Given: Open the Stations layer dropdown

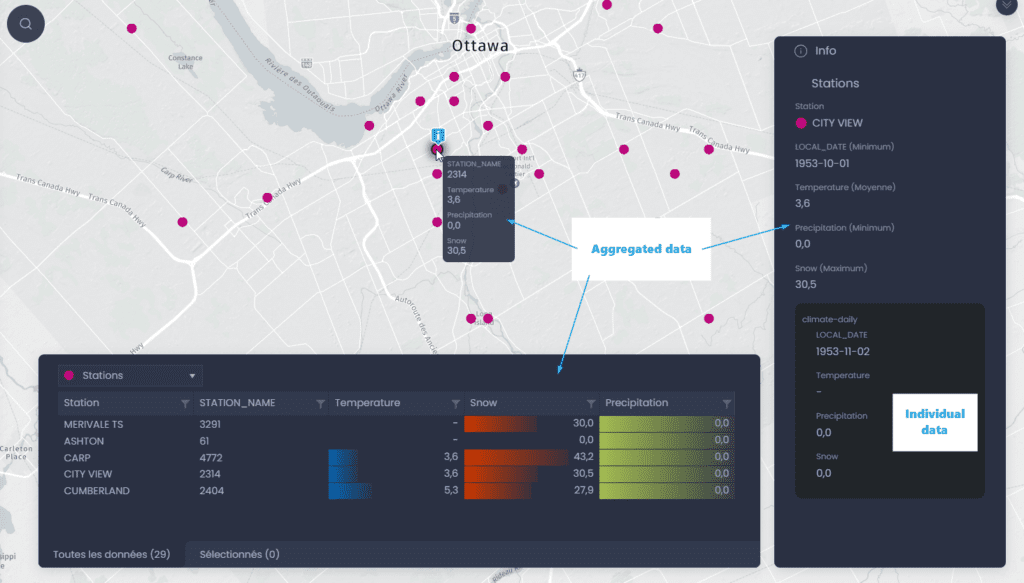Looking at the screenshot, I should [130, 375].
